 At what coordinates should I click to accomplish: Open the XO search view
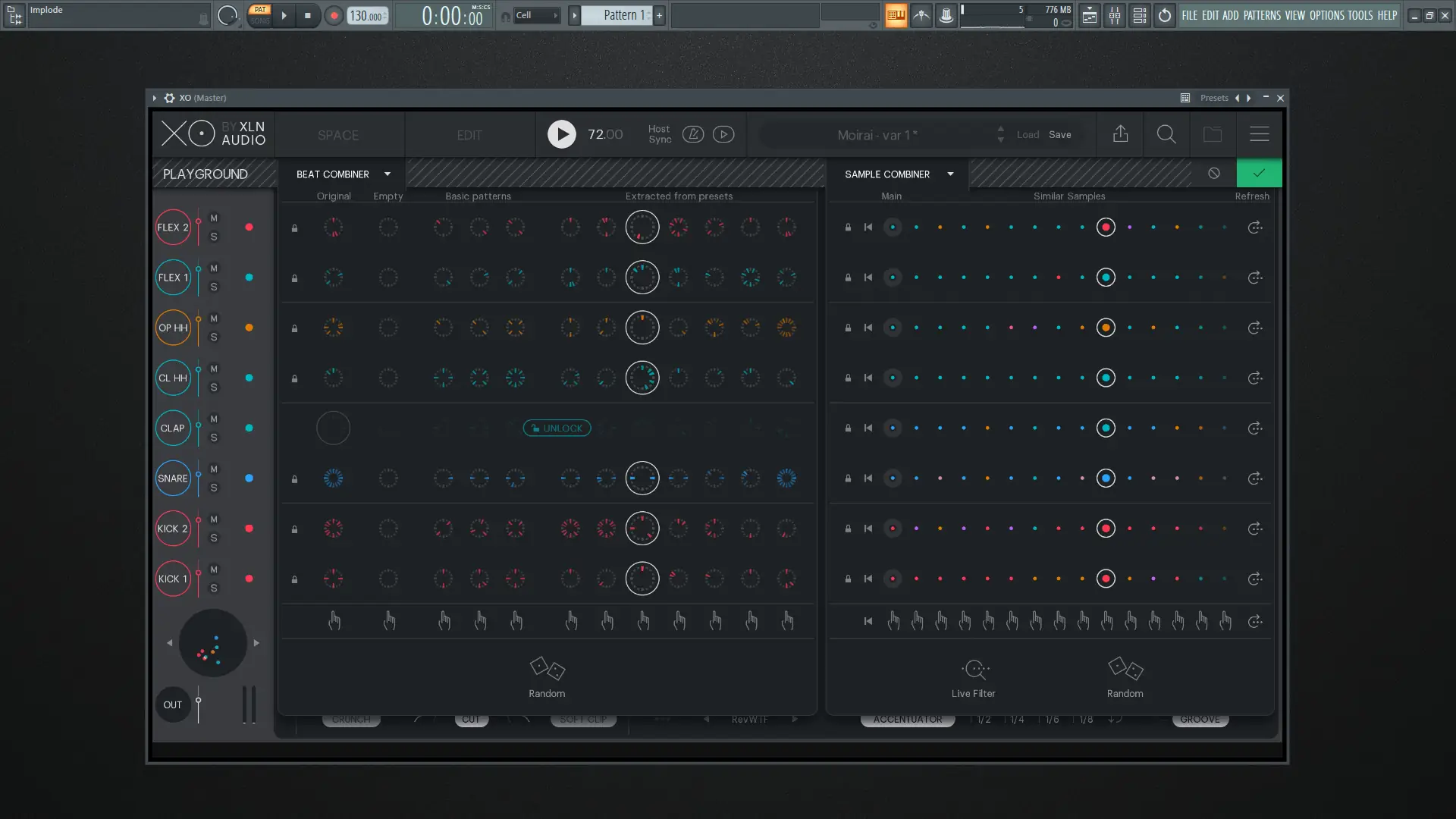(x=1166, y=134)
